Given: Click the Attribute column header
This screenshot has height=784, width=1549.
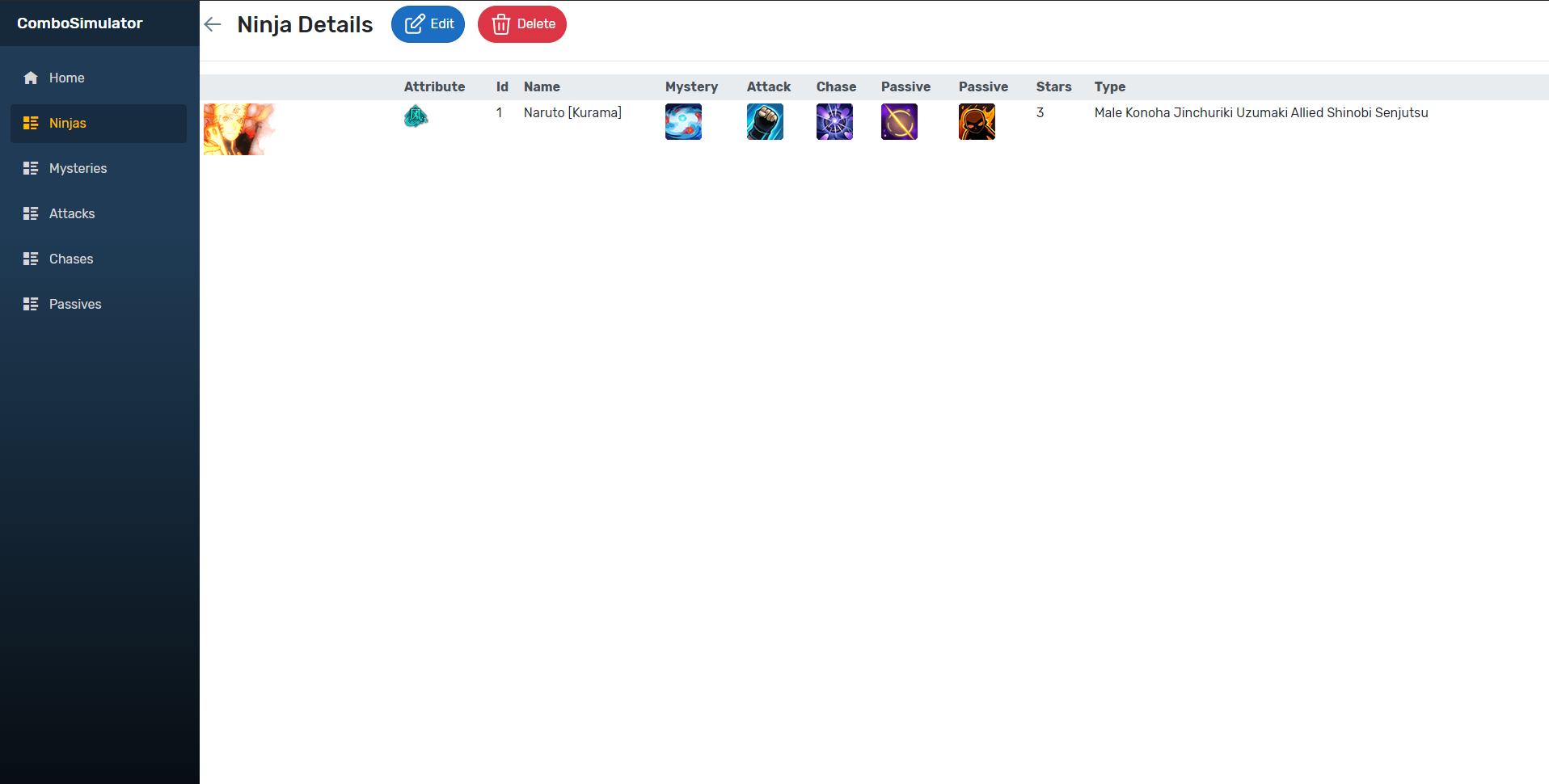Looking at the screenshot, I should (434, 86).
